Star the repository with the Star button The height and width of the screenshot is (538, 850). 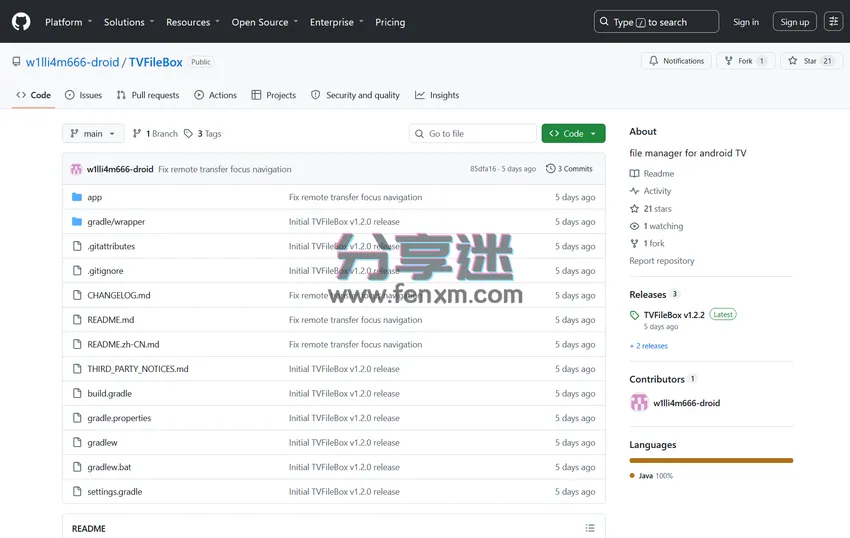point(812,61)
